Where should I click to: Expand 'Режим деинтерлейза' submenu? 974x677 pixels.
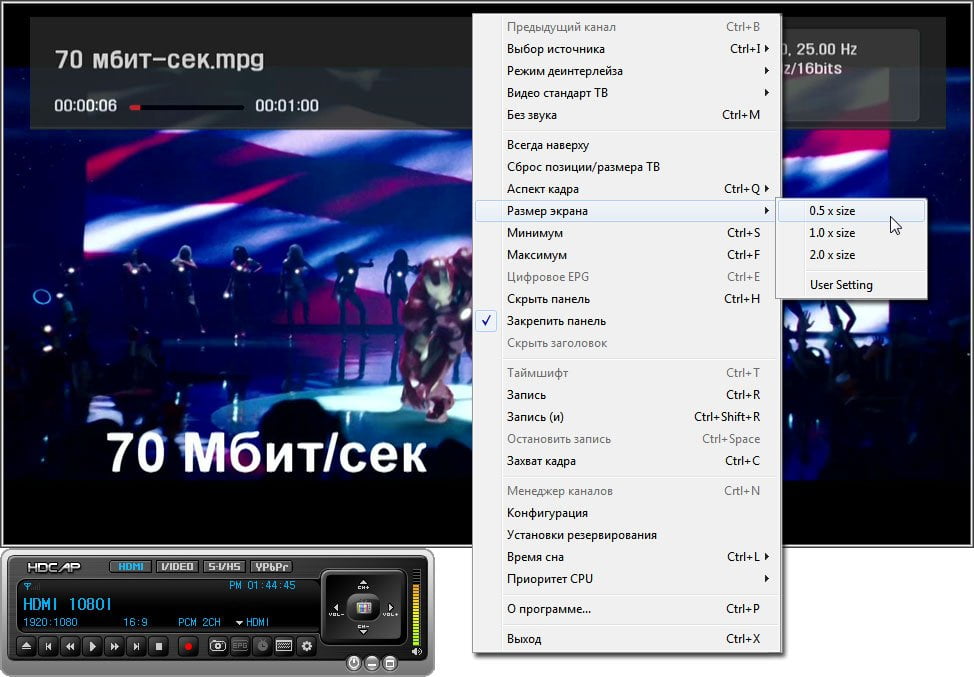pos(627,71)
